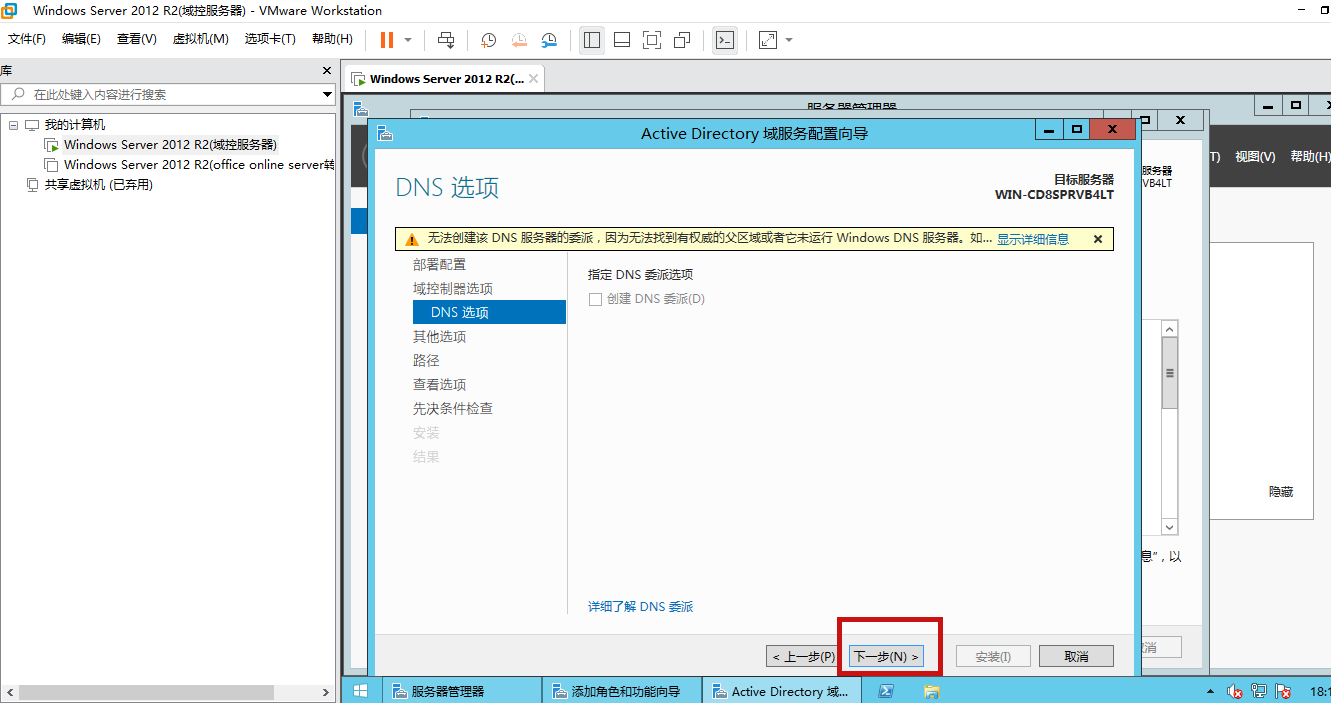This screenshot has height=703, width=1331.
Task: Click the stretch guest display icon
Action: [x=768, y=40]
